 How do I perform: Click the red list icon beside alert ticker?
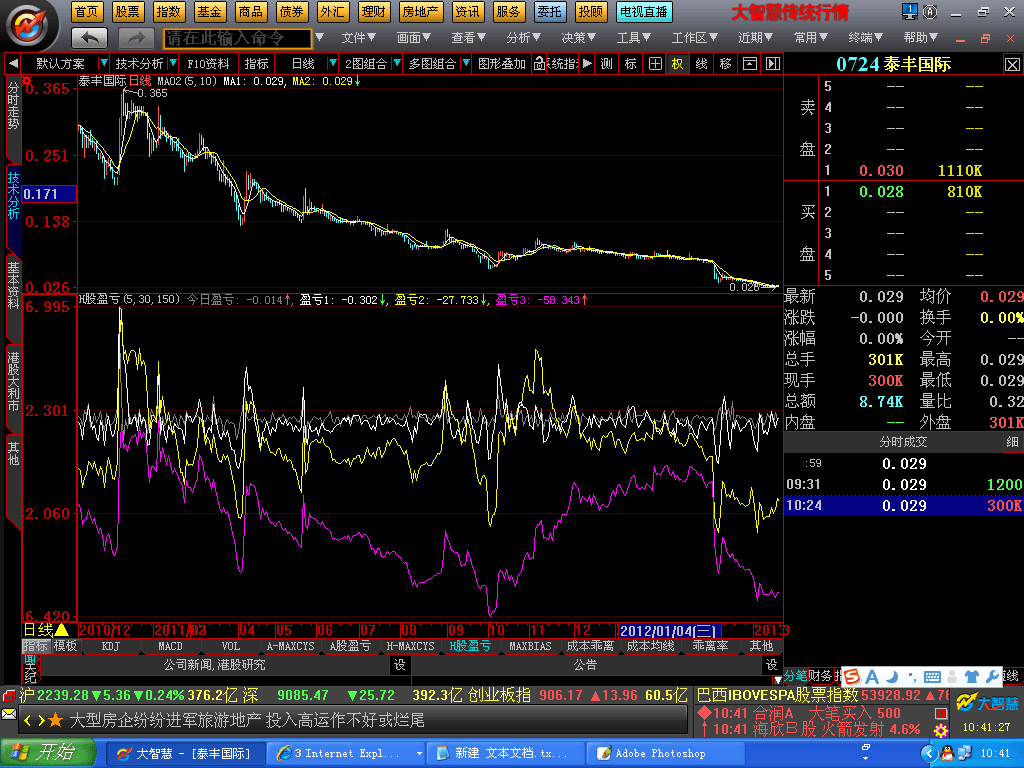941,712
